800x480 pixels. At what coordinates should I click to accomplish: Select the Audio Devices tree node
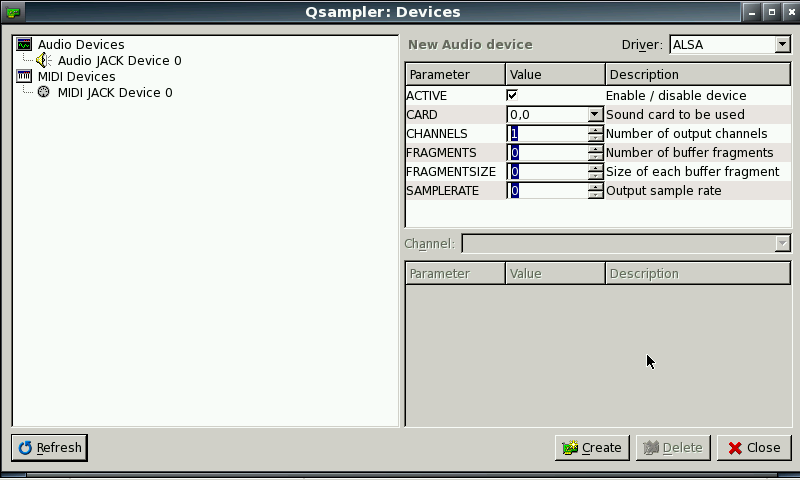tap(81, 45)
